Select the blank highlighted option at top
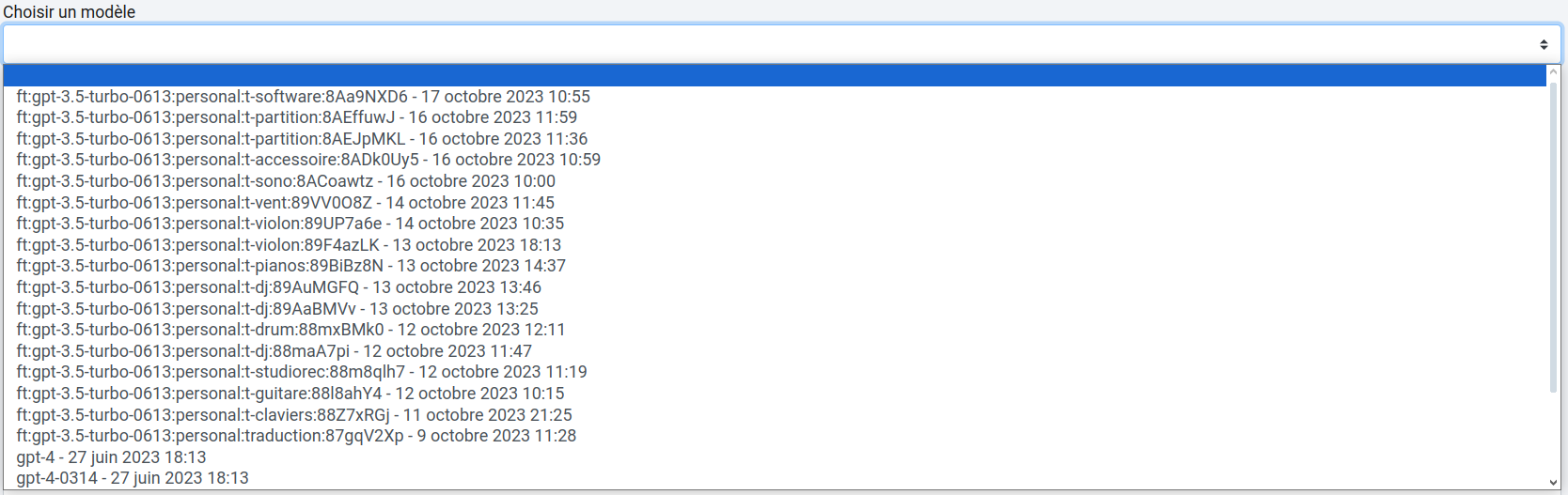Viewport: 1568px width, 495px height. tap(775, 75)
